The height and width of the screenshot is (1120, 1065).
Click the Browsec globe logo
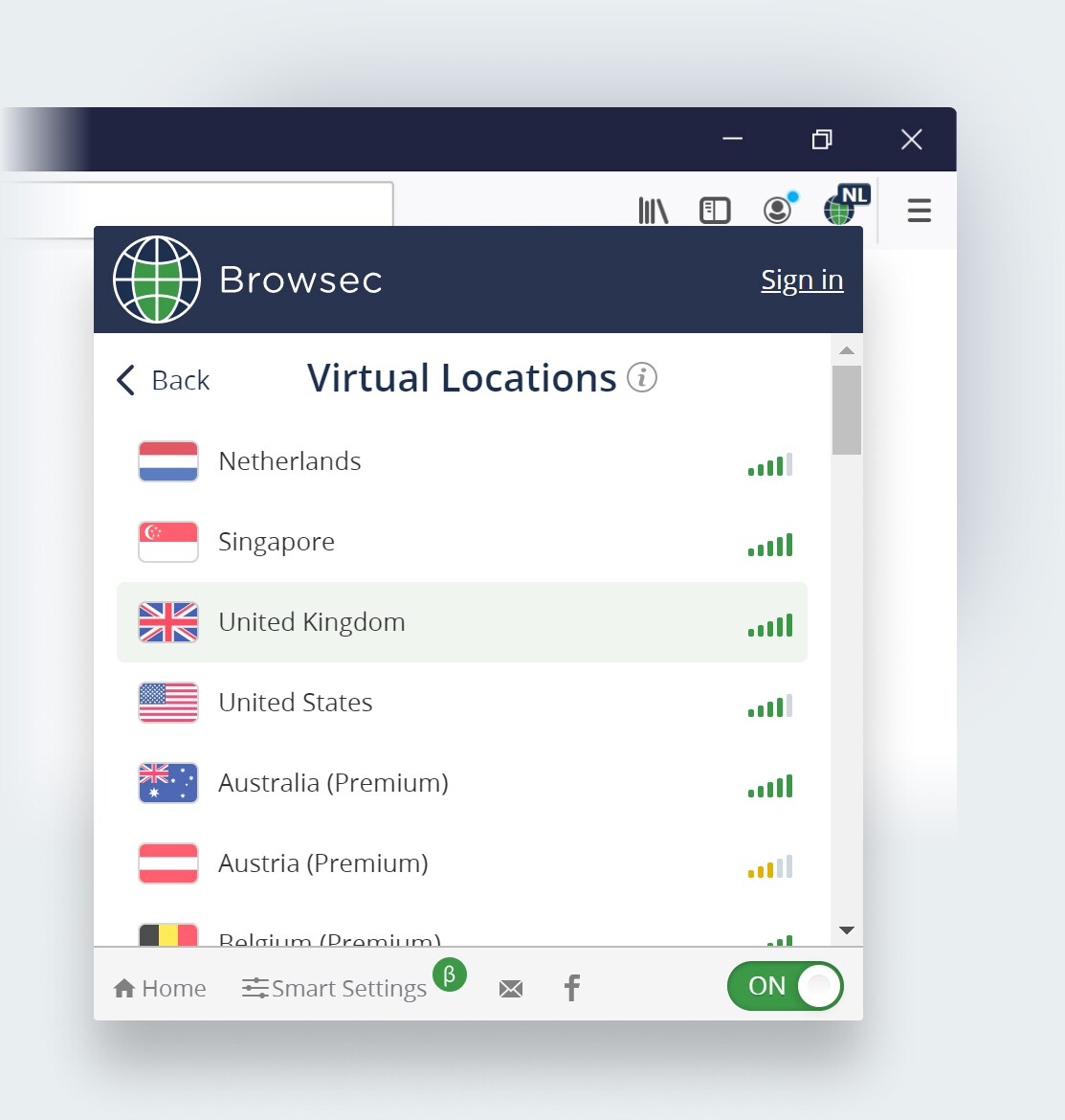157,280
